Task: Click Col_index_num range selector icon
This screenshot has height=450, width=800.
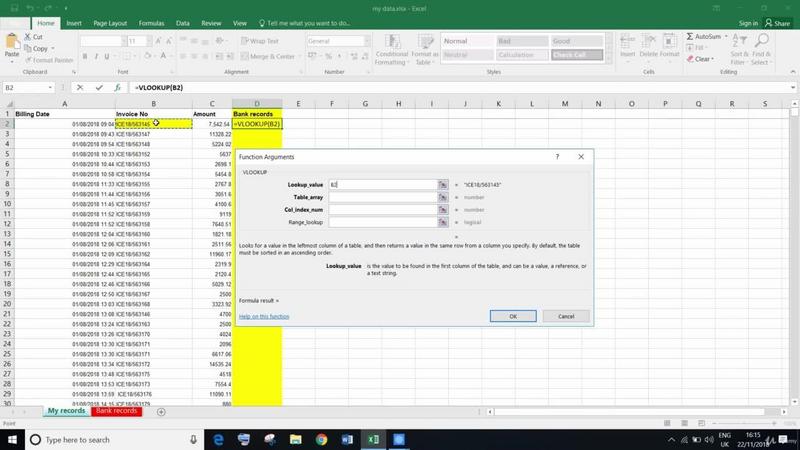Action: [443, 210]
